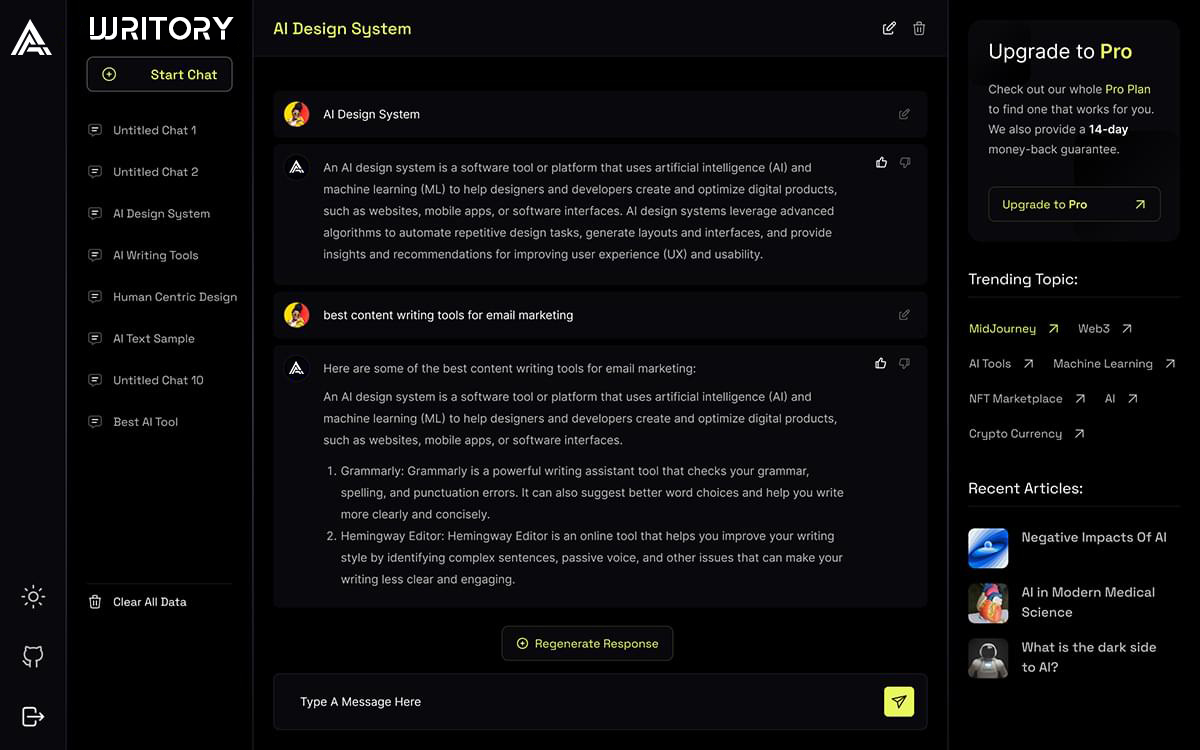The width and height of the screenshot is (1200, 750).
Task: Edit the 'best content writing tools' prompt
Action: point(904,314)
